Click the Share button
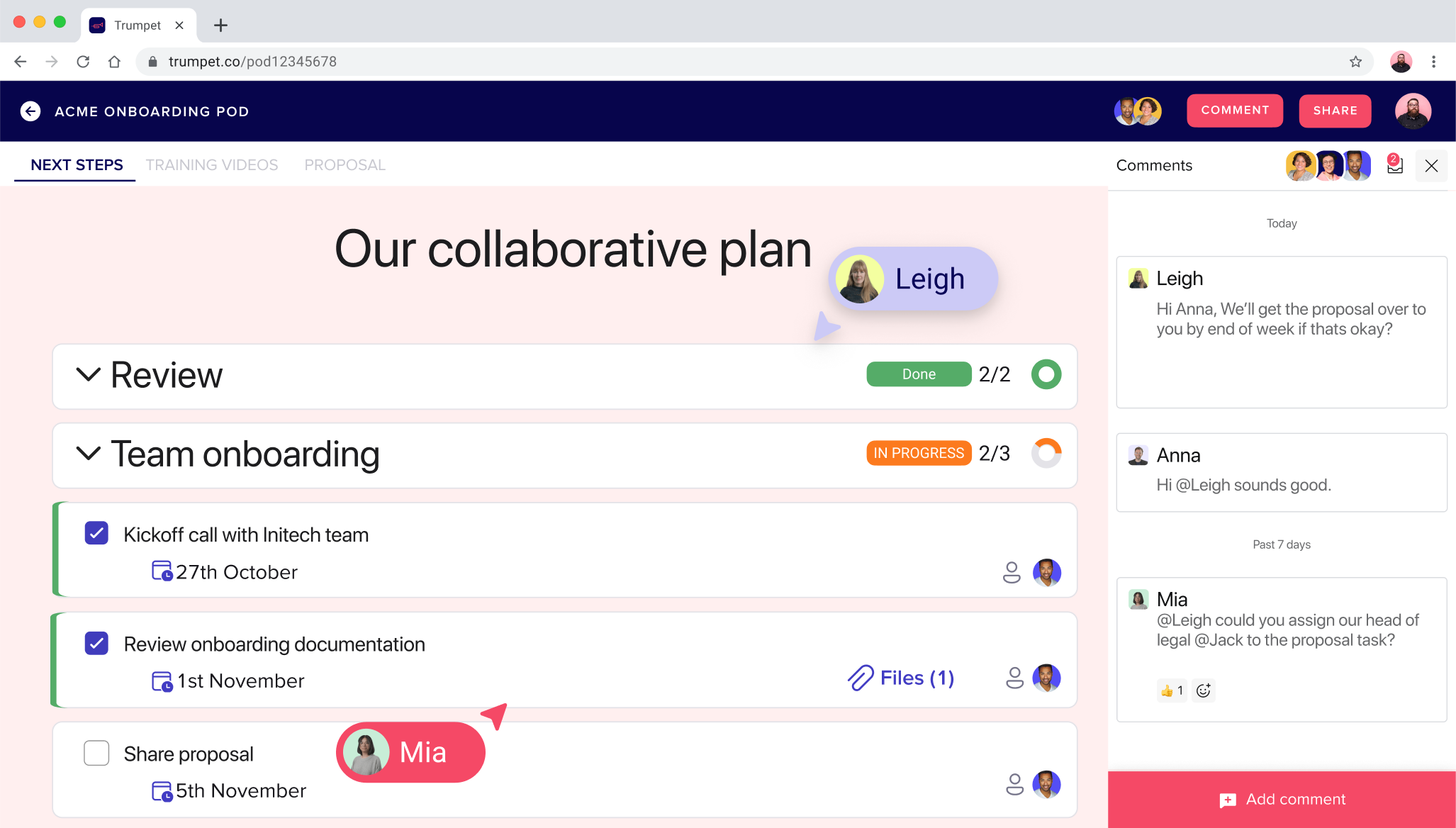The width and height of the screenshot is (1456, 828). pos(1335,111)
